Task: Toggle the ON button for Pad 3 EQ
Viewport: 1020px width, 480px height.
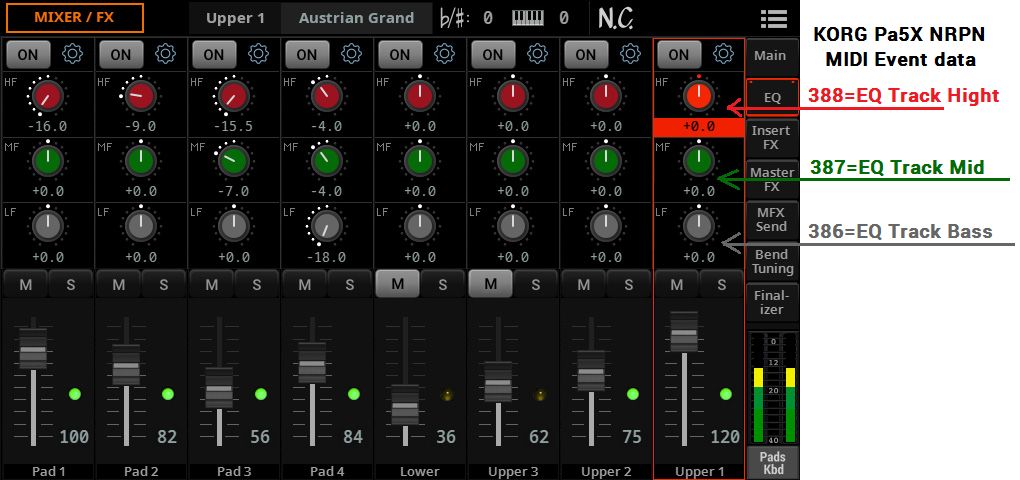Action: (x=215, y=55)
